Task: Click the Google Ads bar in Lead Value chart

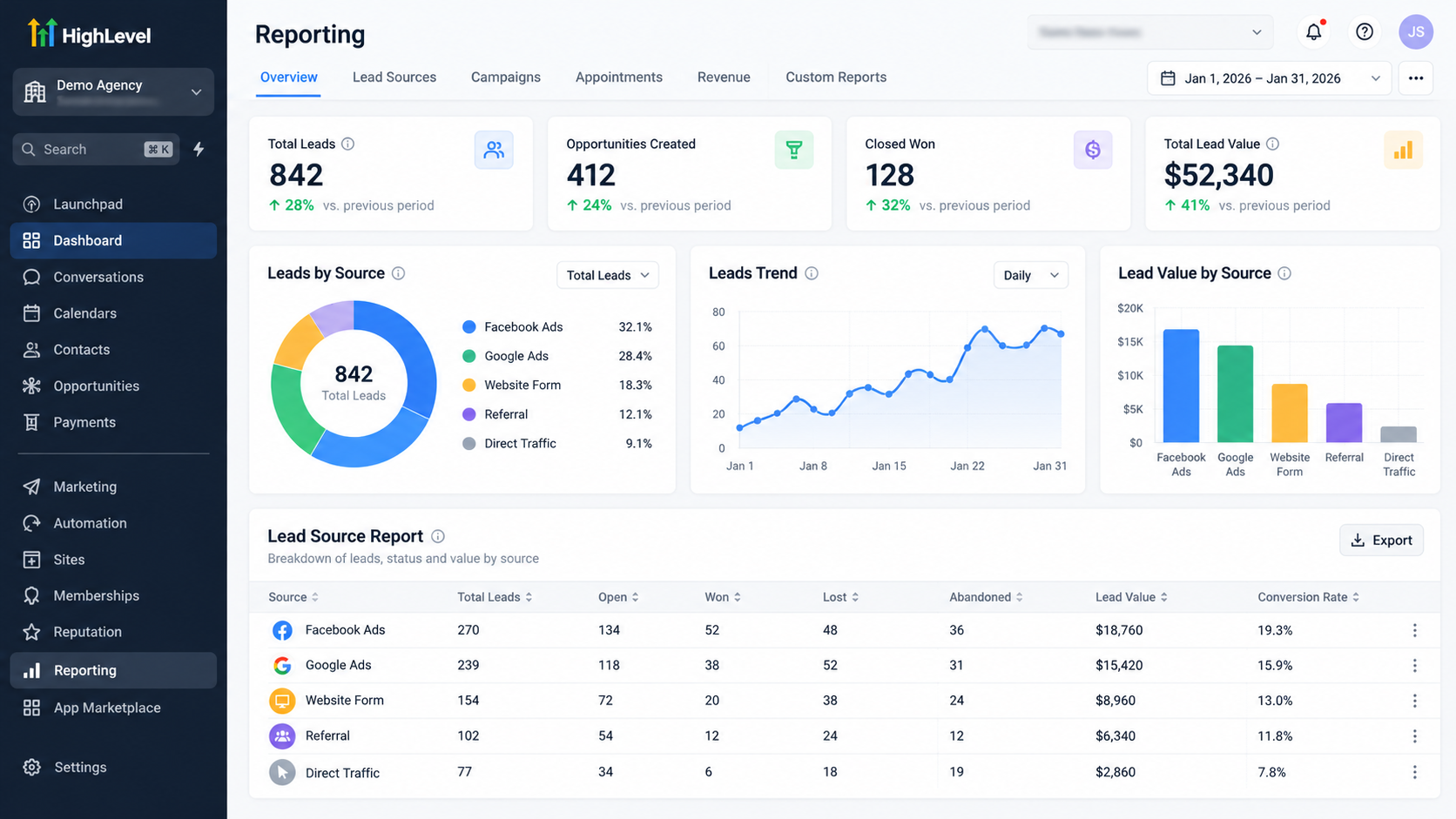Action: 1235,394
